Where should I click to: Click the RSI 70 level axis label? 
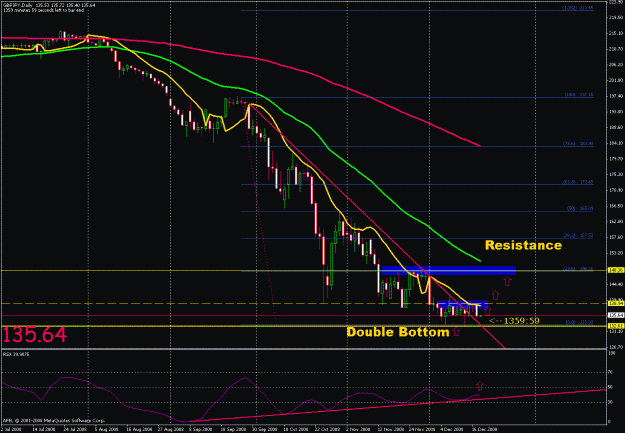point(610,372)
